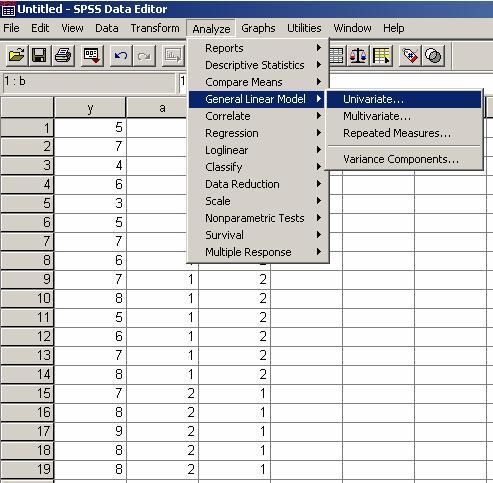Select row header 19

click(x=27, y=469)
